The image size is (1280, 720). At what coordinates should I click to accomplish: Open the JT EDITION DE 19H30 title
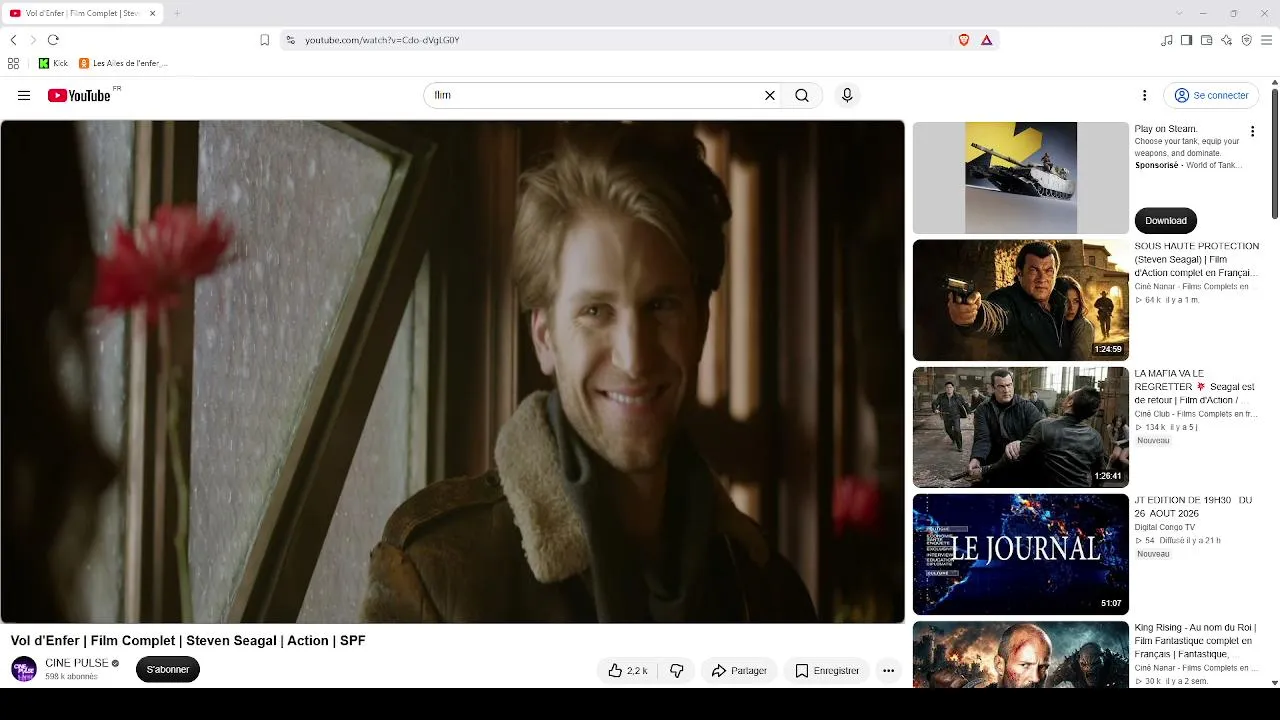pyautogui.click(x=1193, y=506)
